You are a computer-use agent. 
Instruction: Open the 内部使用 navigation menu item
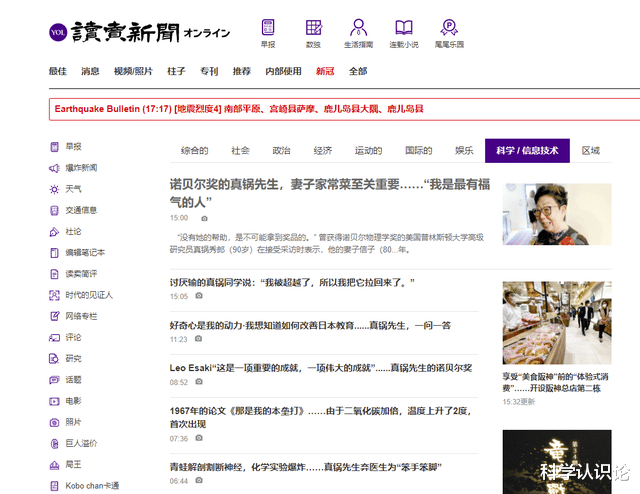283,71
